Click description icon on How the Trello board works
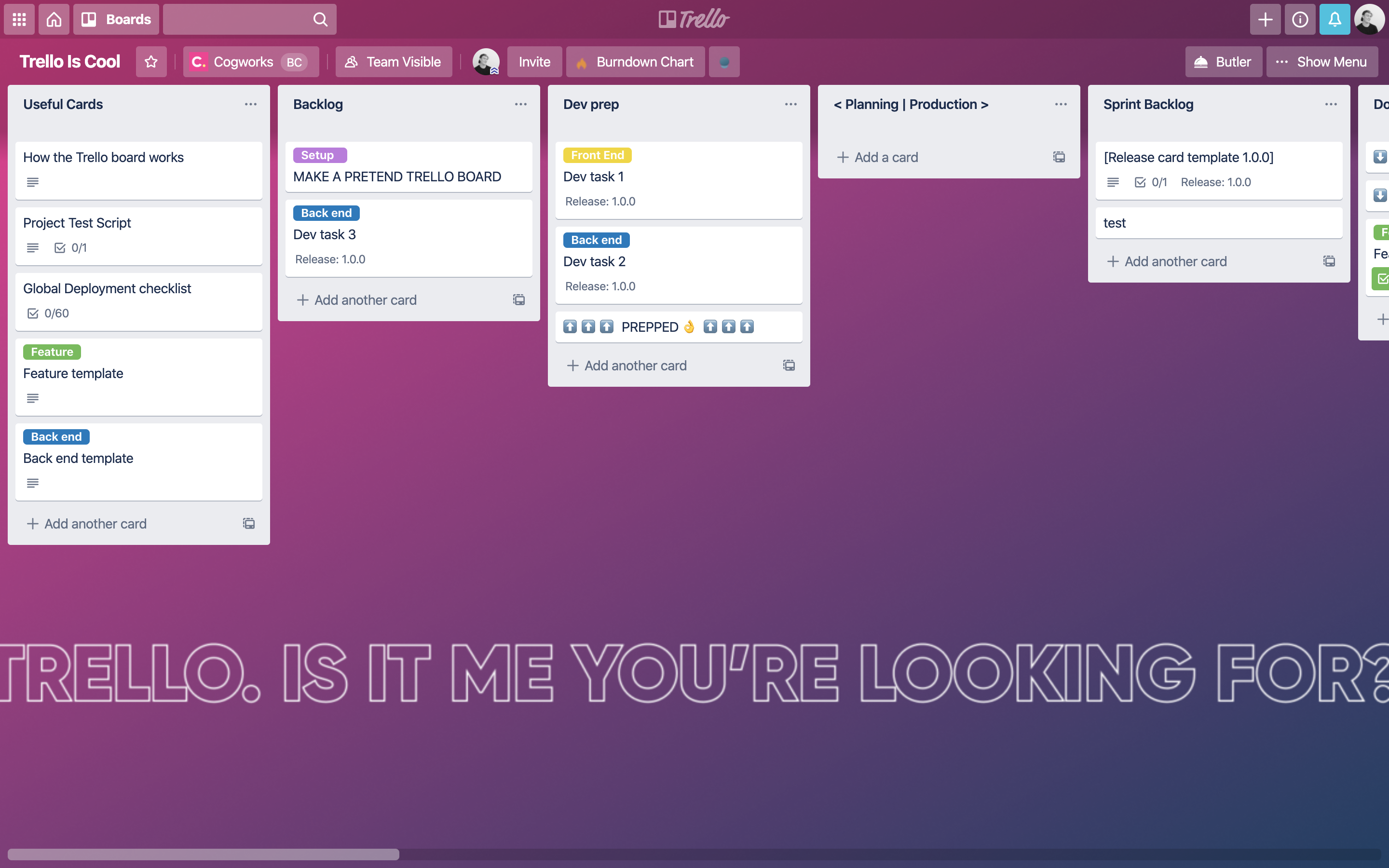This screenshot has height=868, width=1389. pyautogui.click(x=33, y=183)
